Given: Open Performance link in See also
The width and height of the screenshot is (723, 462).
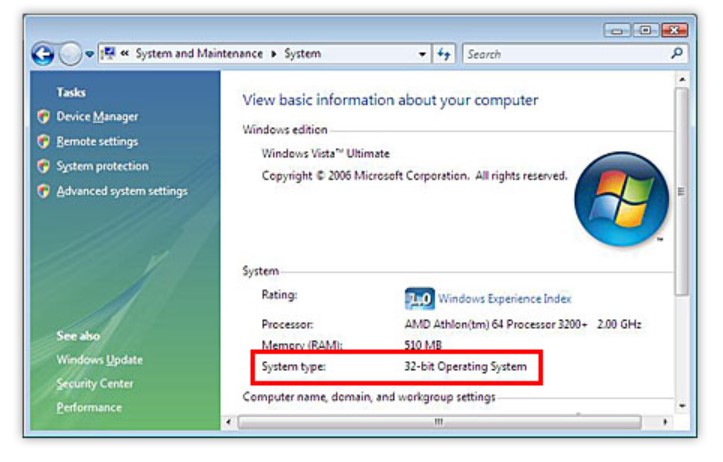Looking at the screenshot, I should (x=89, y=408).
